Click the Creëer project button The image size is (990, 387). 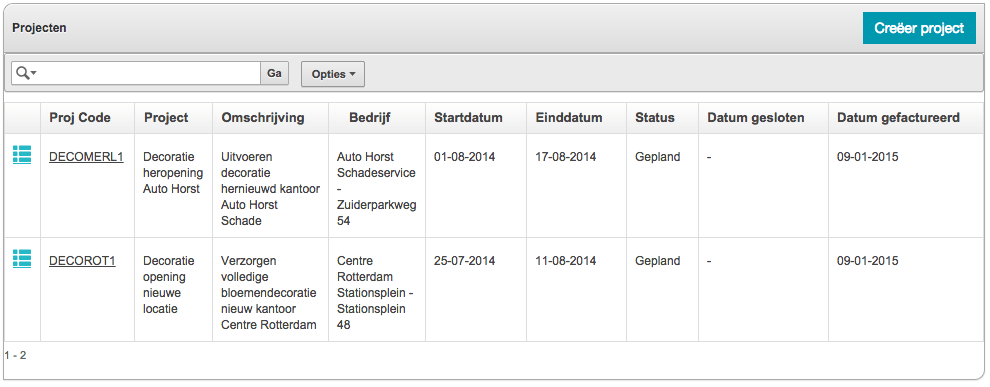coord(919,28)
